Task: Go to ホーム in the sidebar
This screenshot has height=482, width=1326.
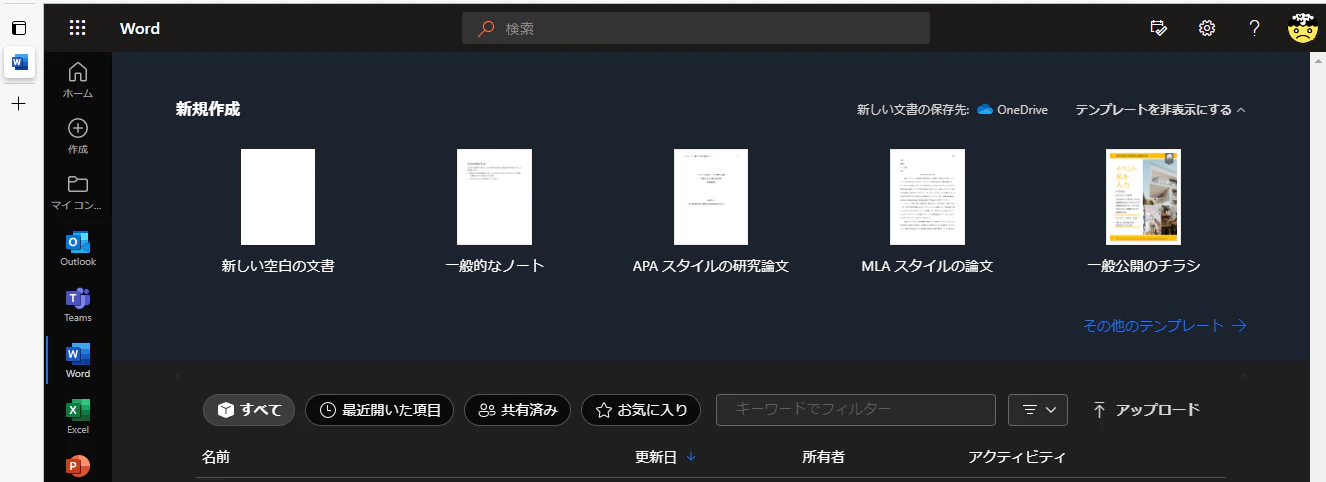Action: pos(78,80)
